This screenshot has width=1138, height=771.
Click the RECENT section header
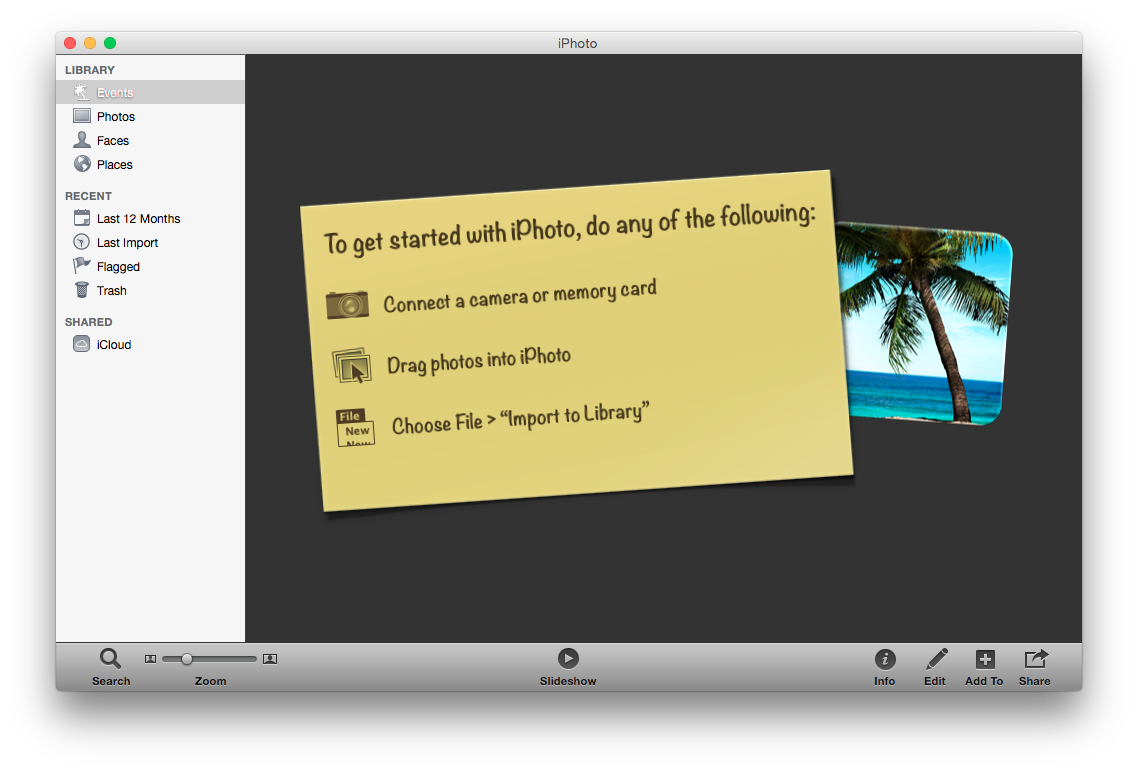pyautogui.click(x=88, y=196)
